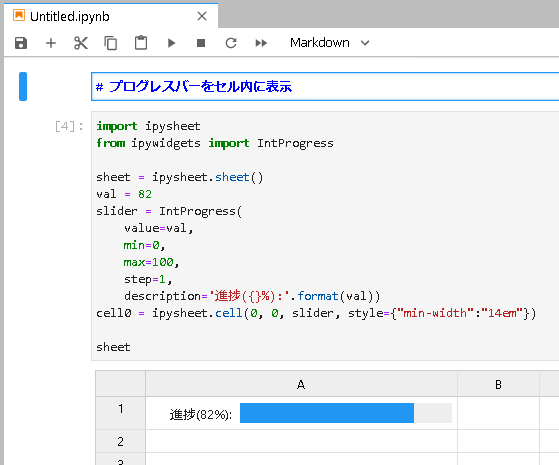Run the selected cell

pos(171,43)
